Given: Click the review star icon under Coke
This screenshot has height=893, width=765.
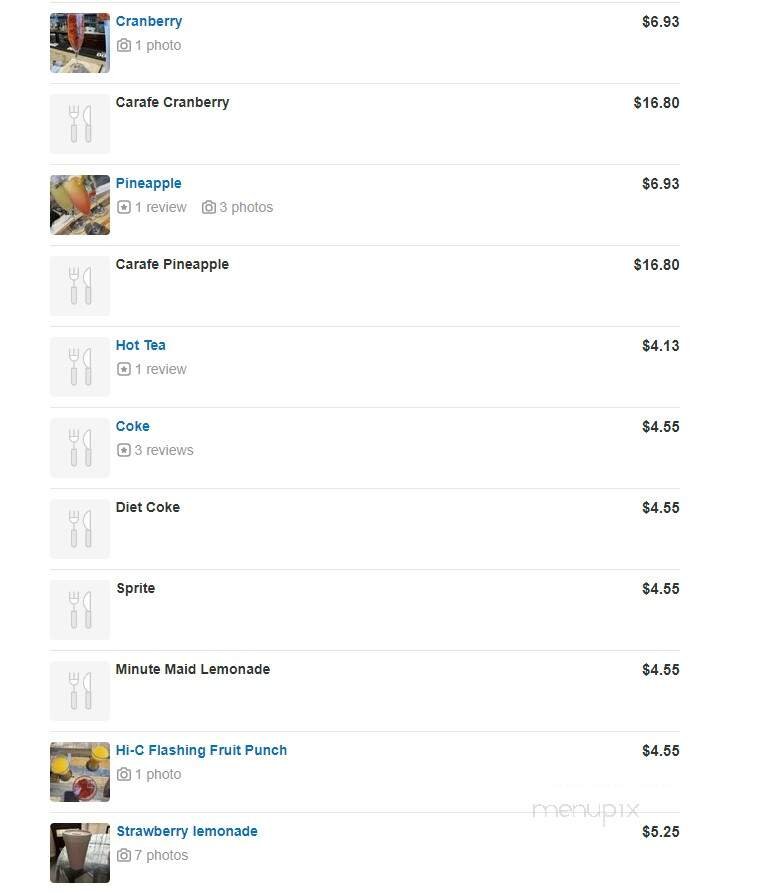Looking at the screenshot, I should click(124, 450).
